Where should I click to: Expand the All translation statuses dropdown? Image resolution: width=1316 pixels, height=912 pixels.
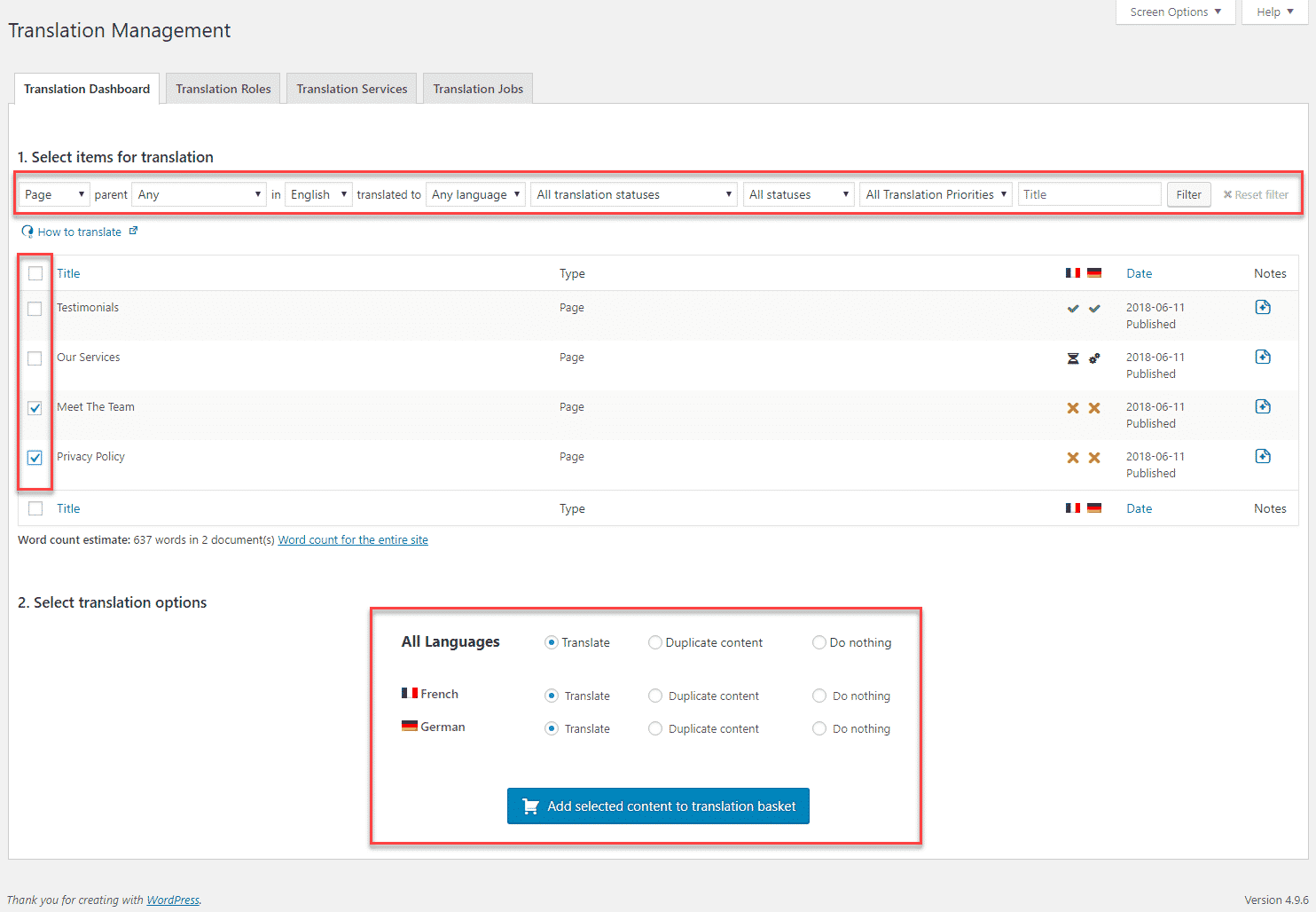[x=633, y=194]
